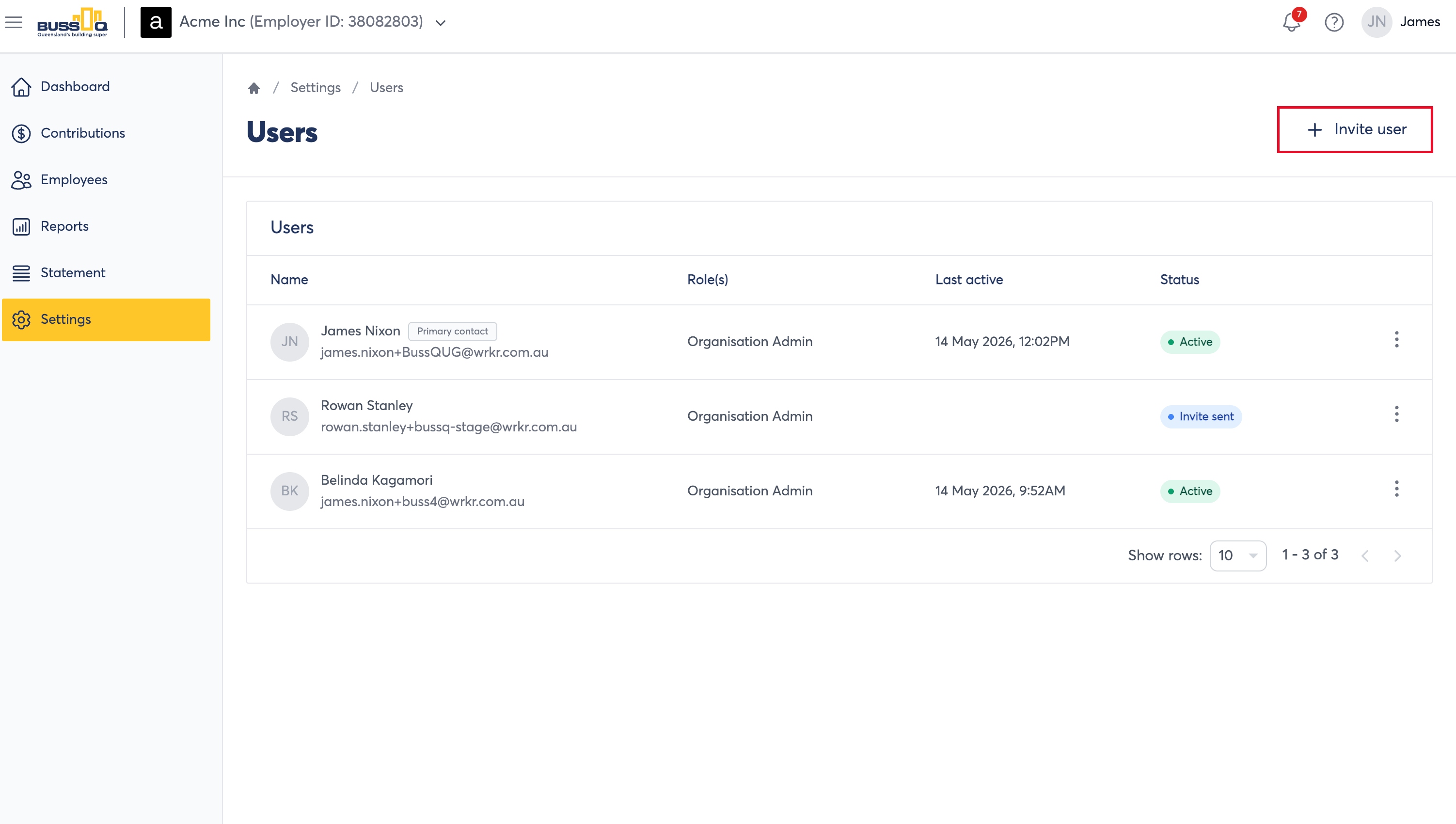Open the hamburger menu icon
Screen dimensions: 1456x824
14,22
